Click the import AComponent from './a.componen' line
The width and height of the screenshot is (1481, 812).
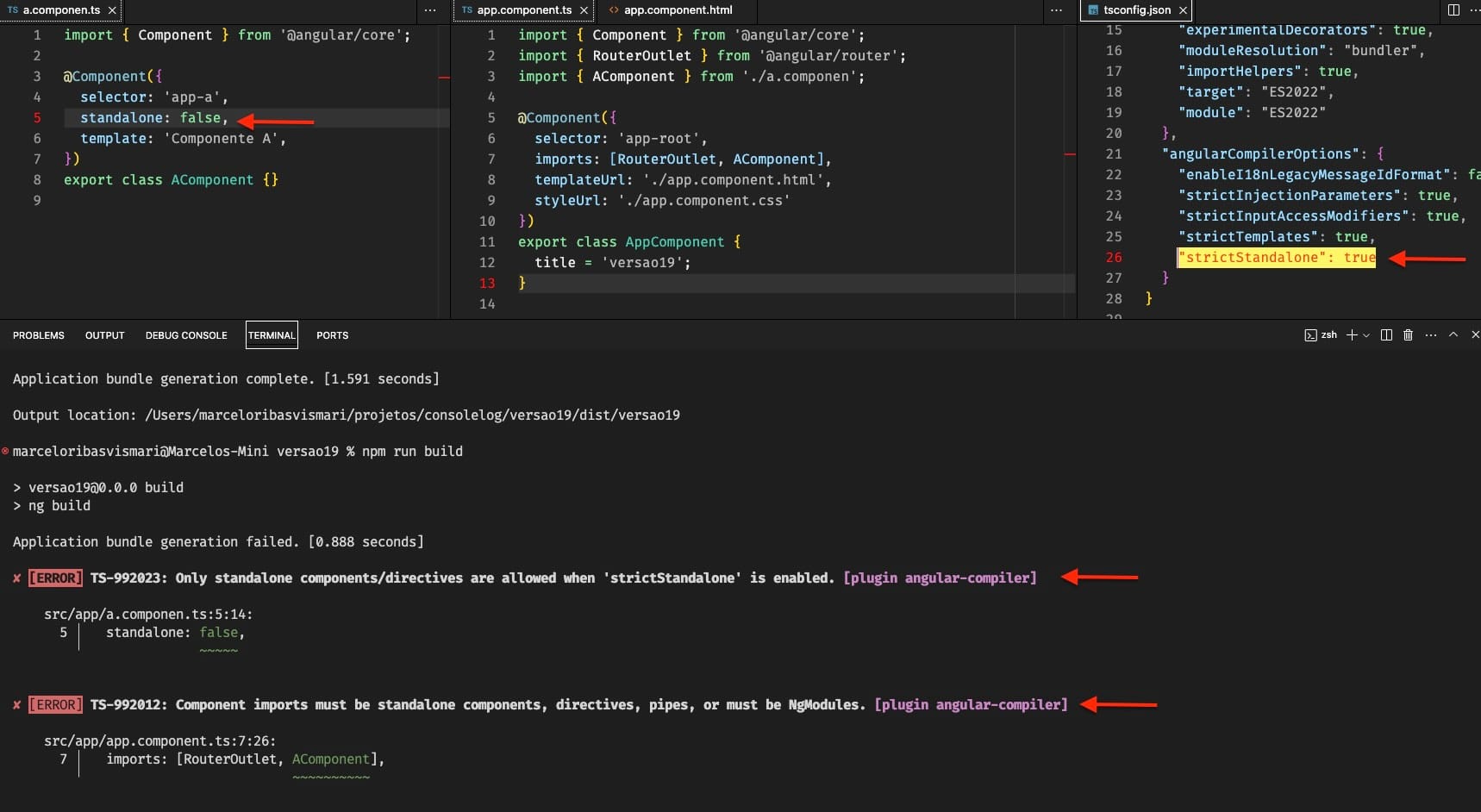(x=691, y=77)
